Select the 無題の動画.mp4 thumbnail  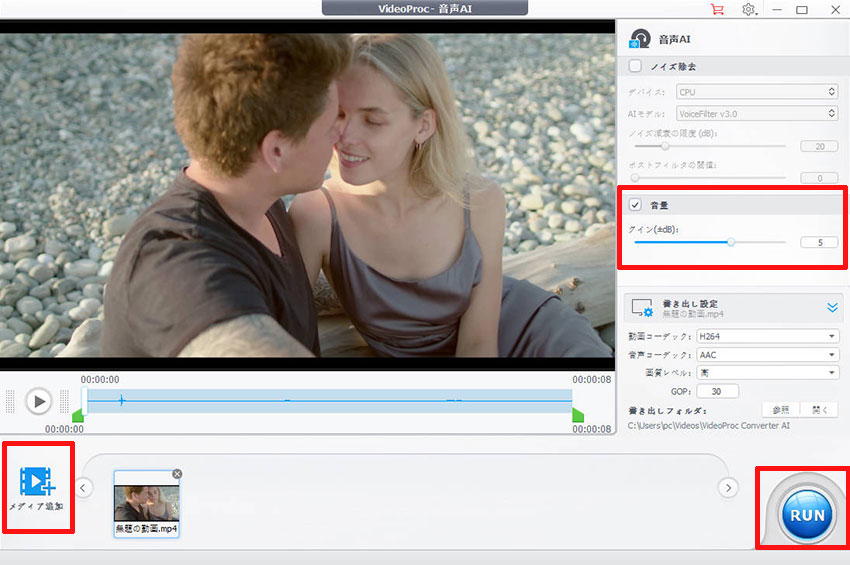point(146,504)
